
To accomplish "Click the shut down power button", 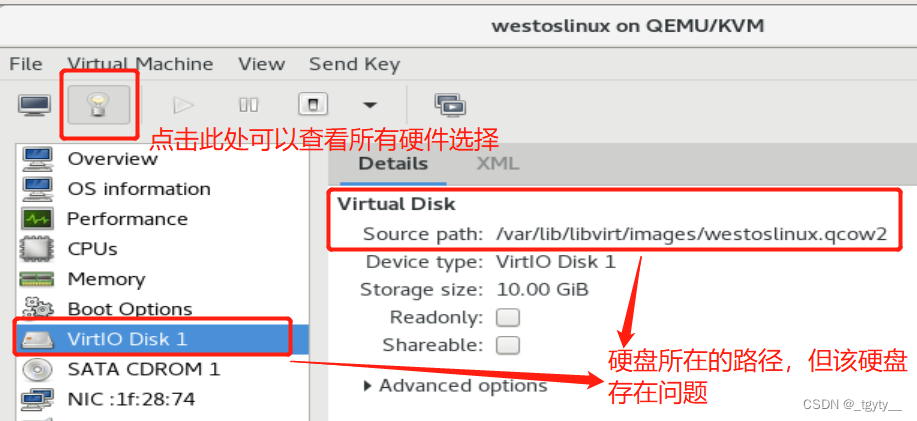I will tap(313, 104).
